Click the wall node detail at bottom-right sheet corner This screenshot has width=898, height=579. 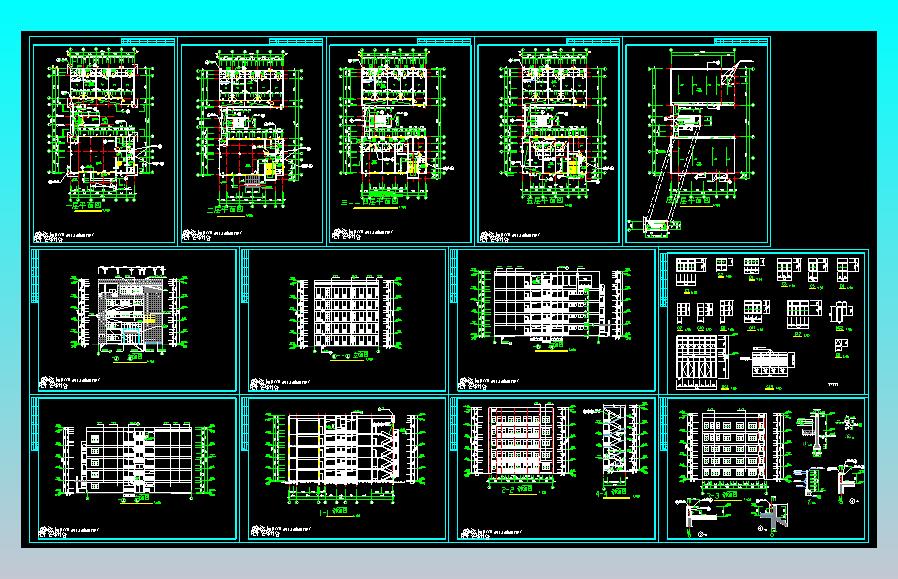[845, 483]
